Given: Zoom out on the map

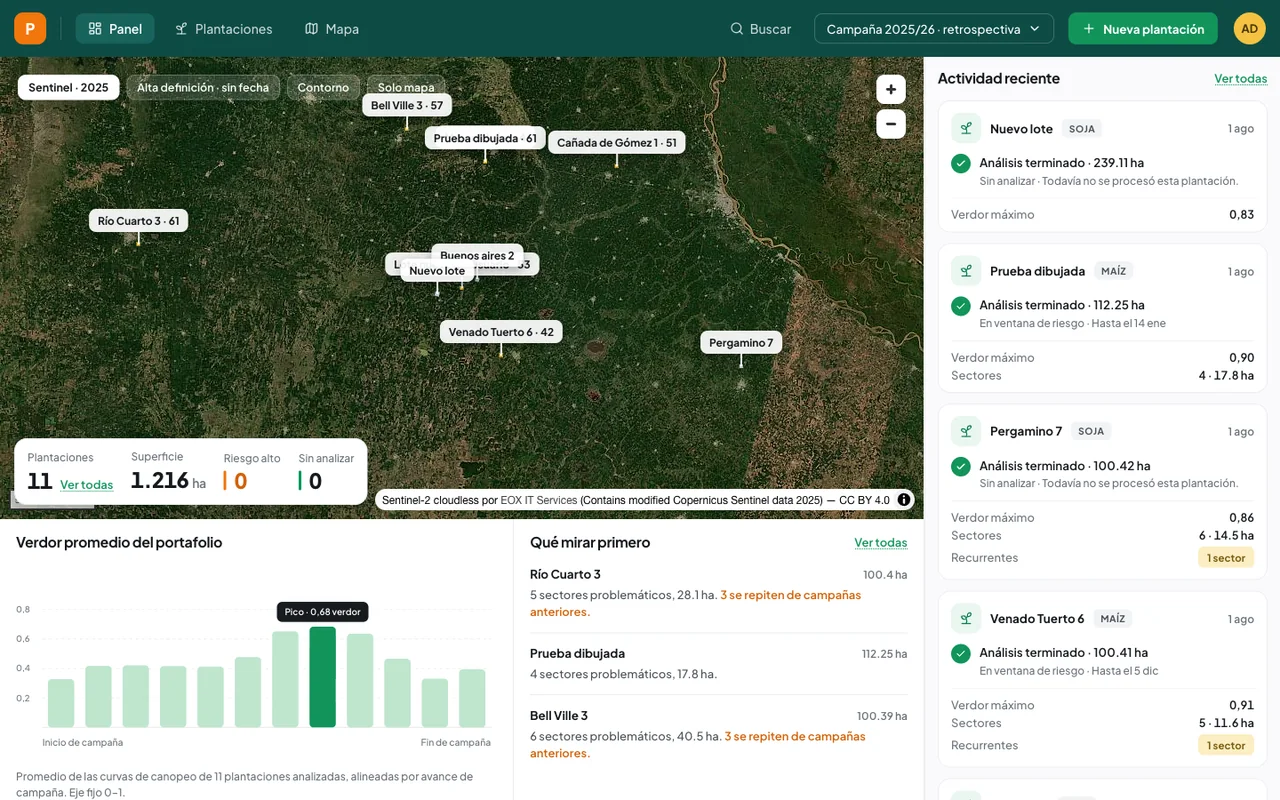Looking at the screenshot, I should pos(891,124).
